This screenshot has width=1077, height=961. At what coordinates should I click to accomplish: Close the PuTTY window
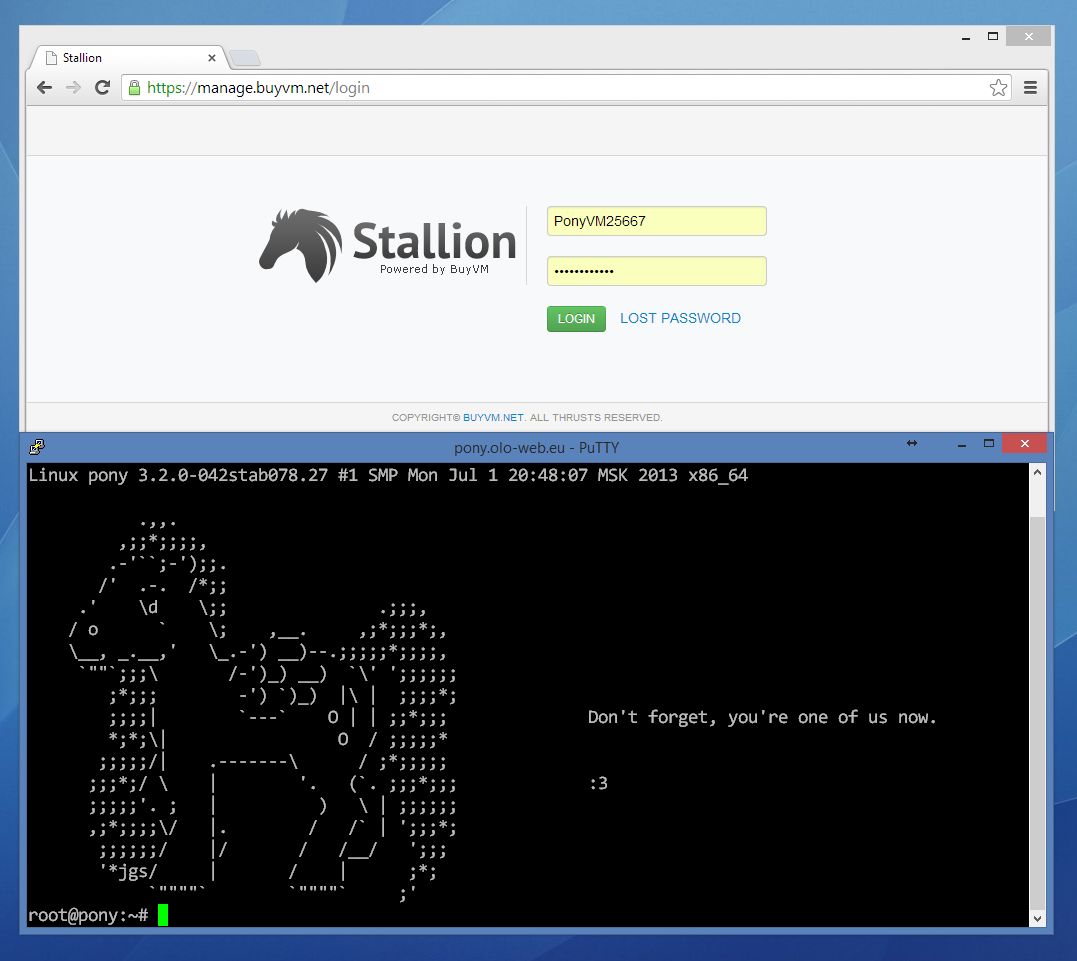coord(1024,443)
